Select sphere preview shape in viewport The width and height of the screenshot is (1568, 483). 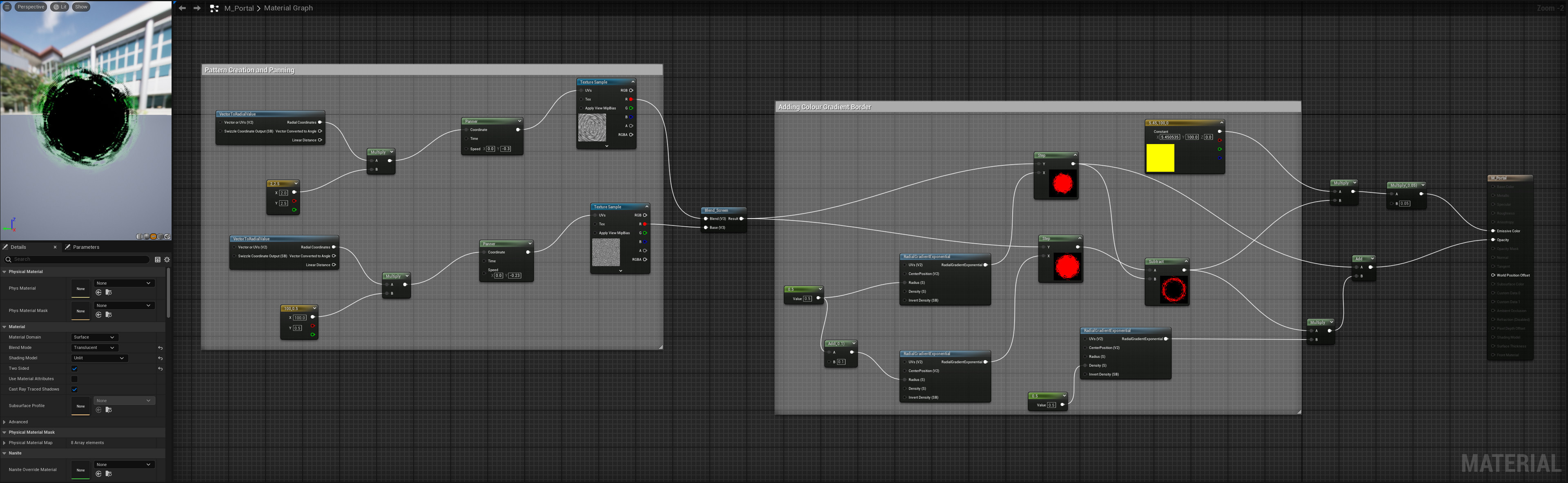pos(147,237)
